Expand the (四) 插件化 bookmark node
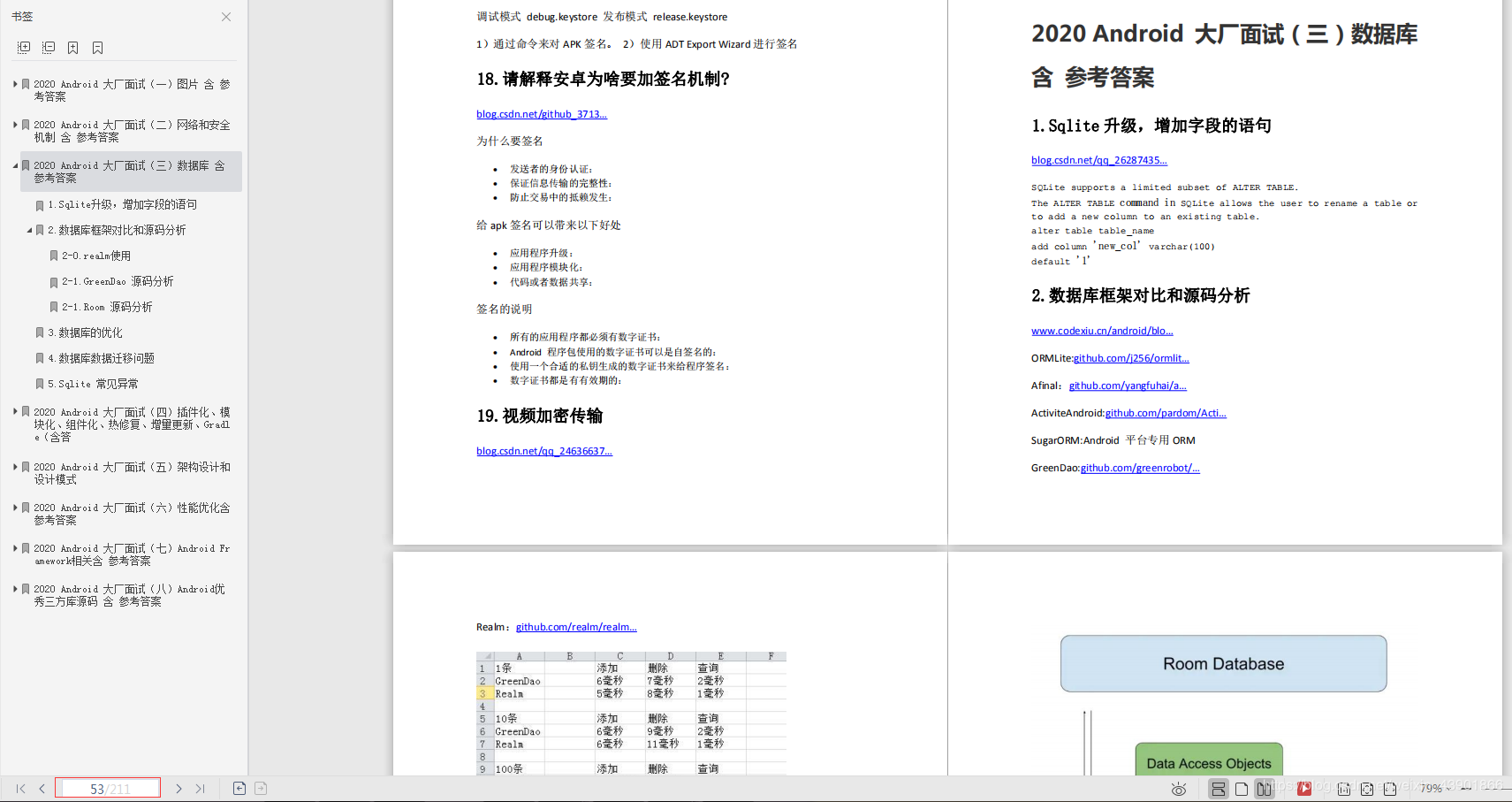The image size is (1512, 802). [15, 411]
